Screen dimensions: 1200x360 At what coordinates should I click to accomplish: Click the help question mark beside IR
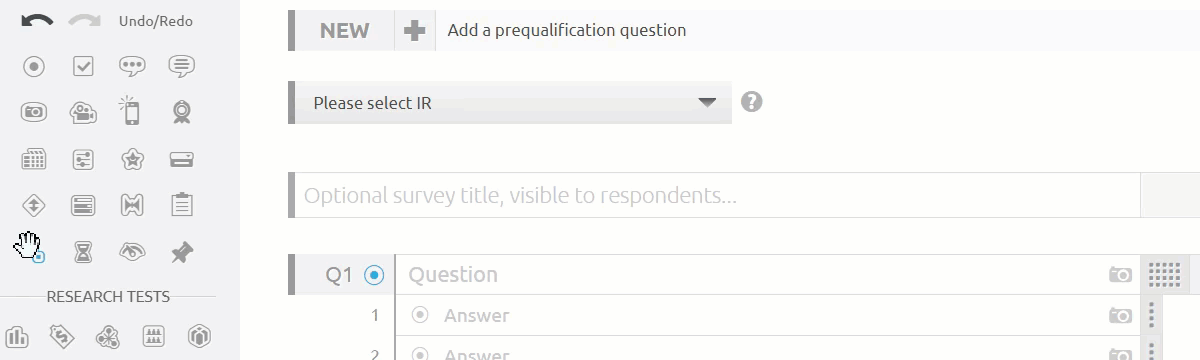[x=752, y=102]
